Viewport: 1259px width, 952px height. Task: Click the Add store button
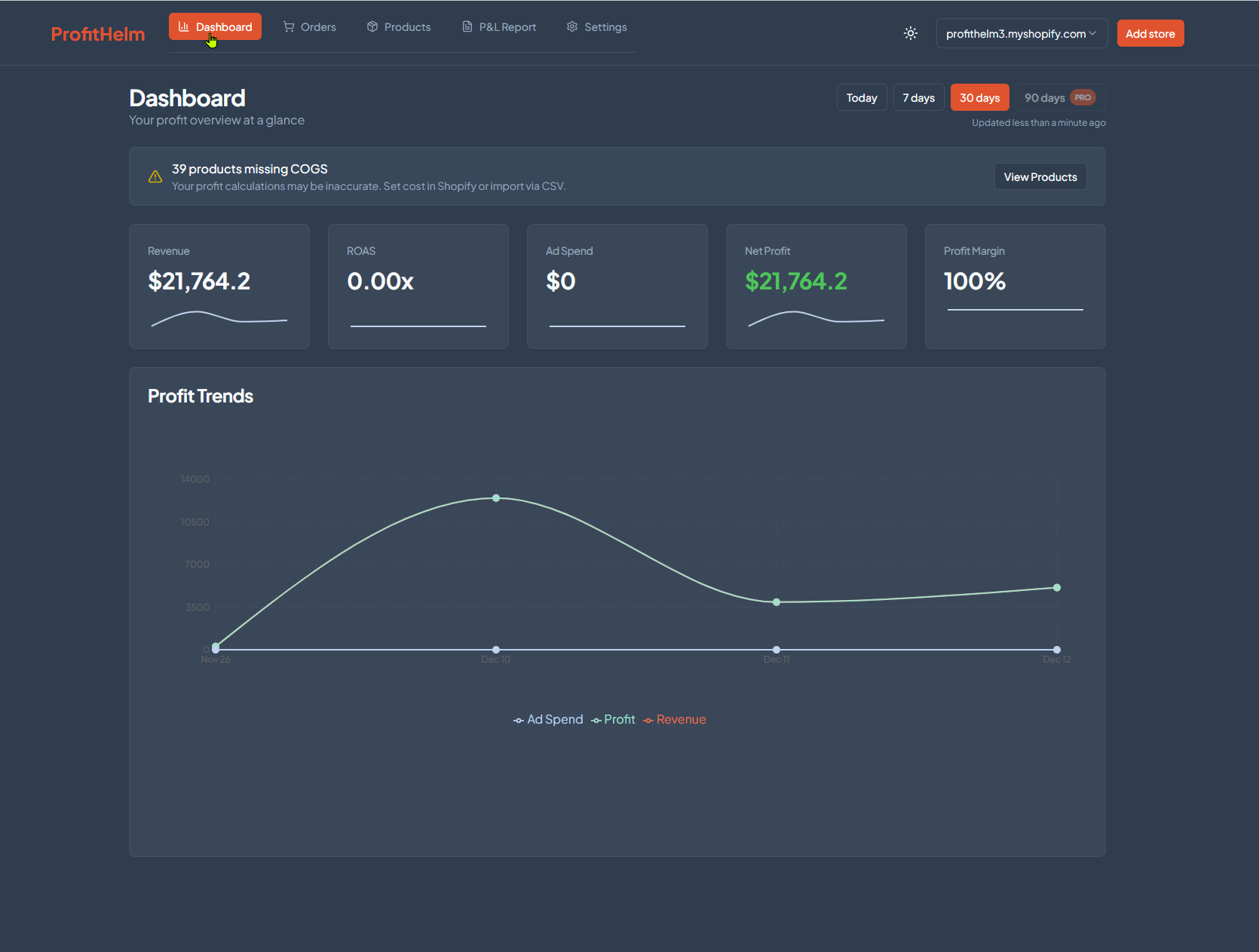pos(1150,32)
